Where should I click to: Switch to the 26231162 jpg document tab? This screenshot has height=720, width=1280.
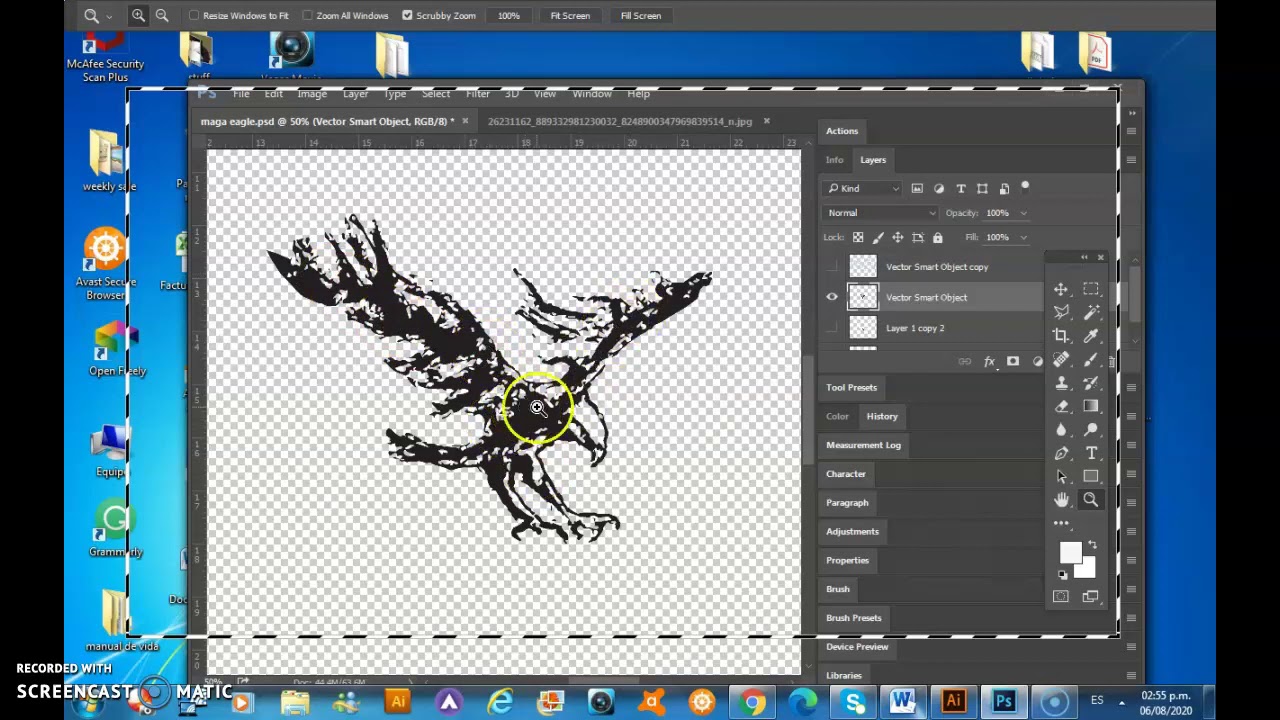620,122
